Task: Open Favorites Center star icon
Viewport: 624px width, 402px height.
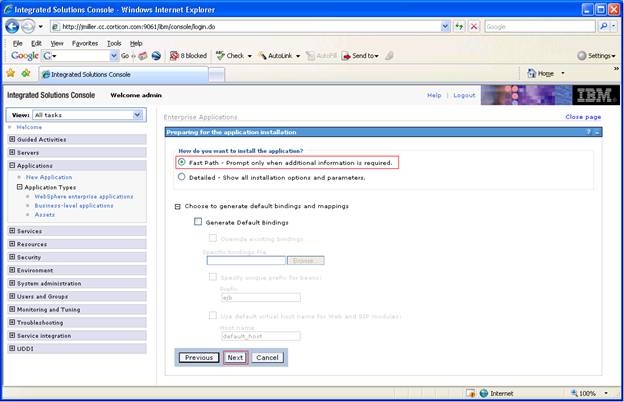Action: pyautogui.click(x=11, y=74)
